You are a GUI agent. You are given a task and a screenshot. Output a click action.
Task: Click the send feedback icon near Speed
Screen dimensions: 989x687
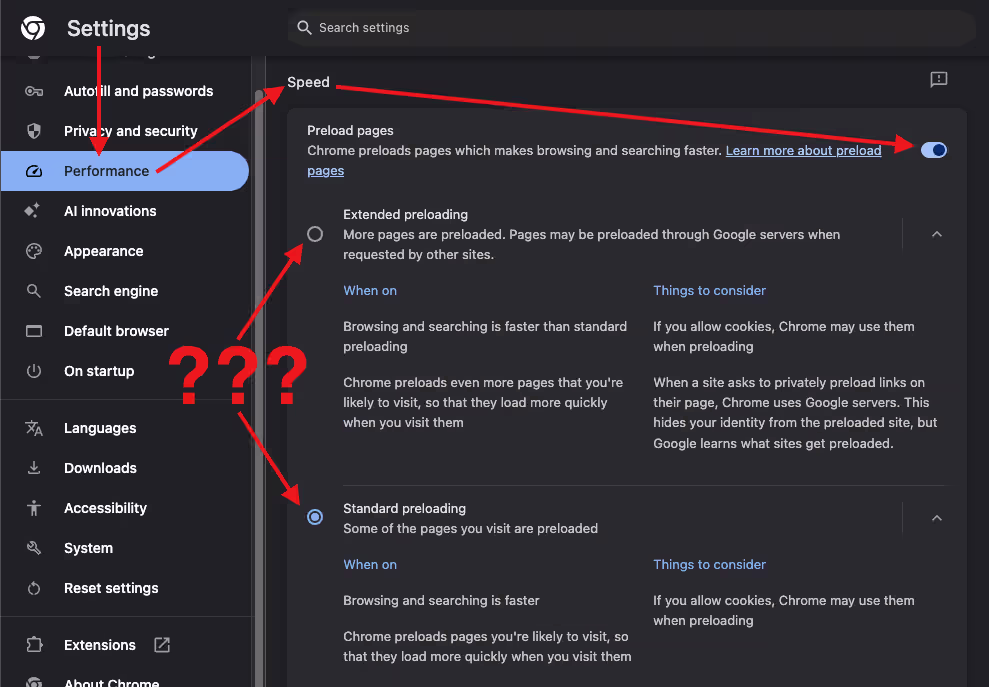click(938, 80)
